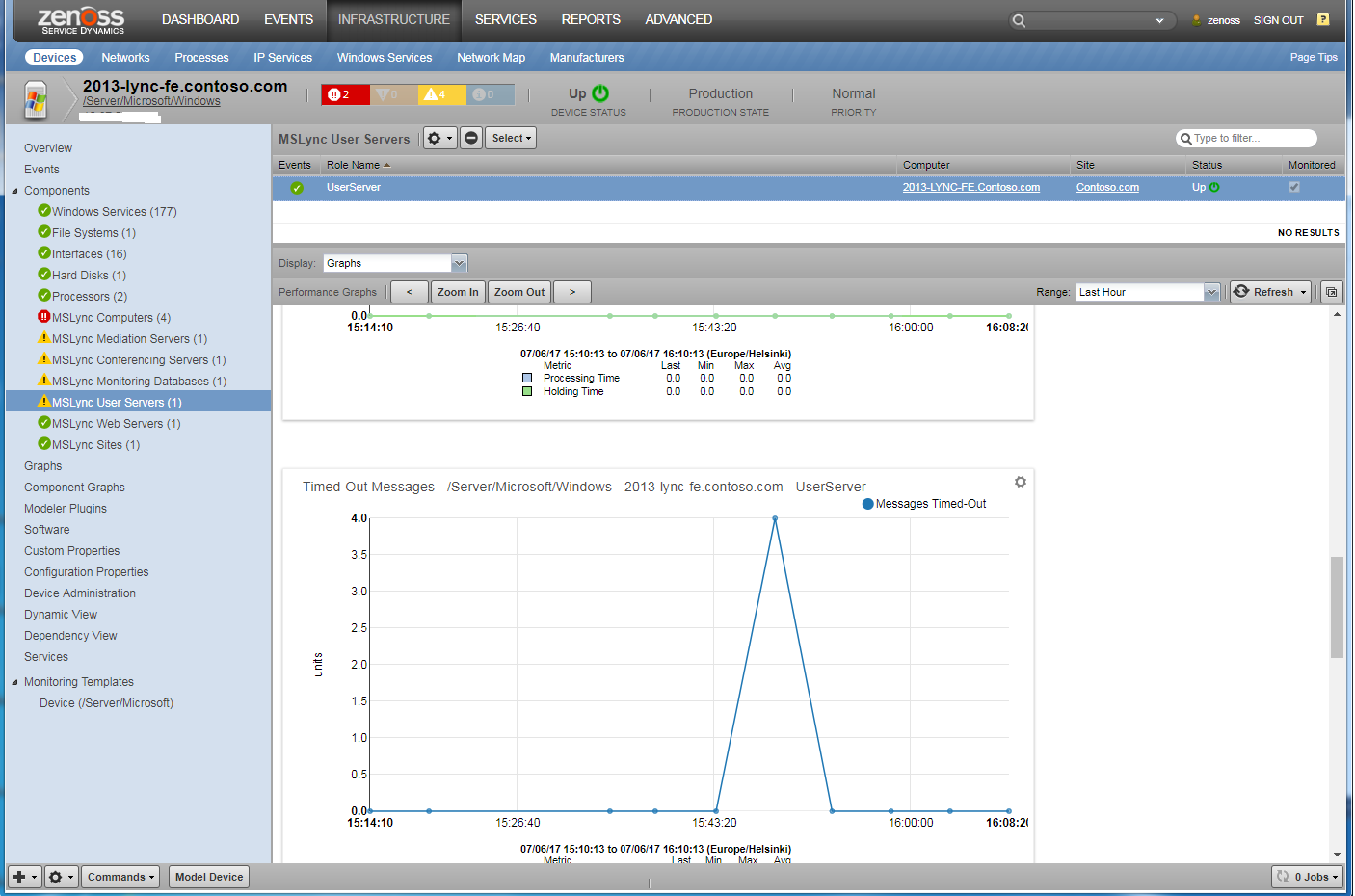Click the critical events count badge (2)
Image resolution: width=1355 pixels, height=896 pixels.
coord(345,94)
